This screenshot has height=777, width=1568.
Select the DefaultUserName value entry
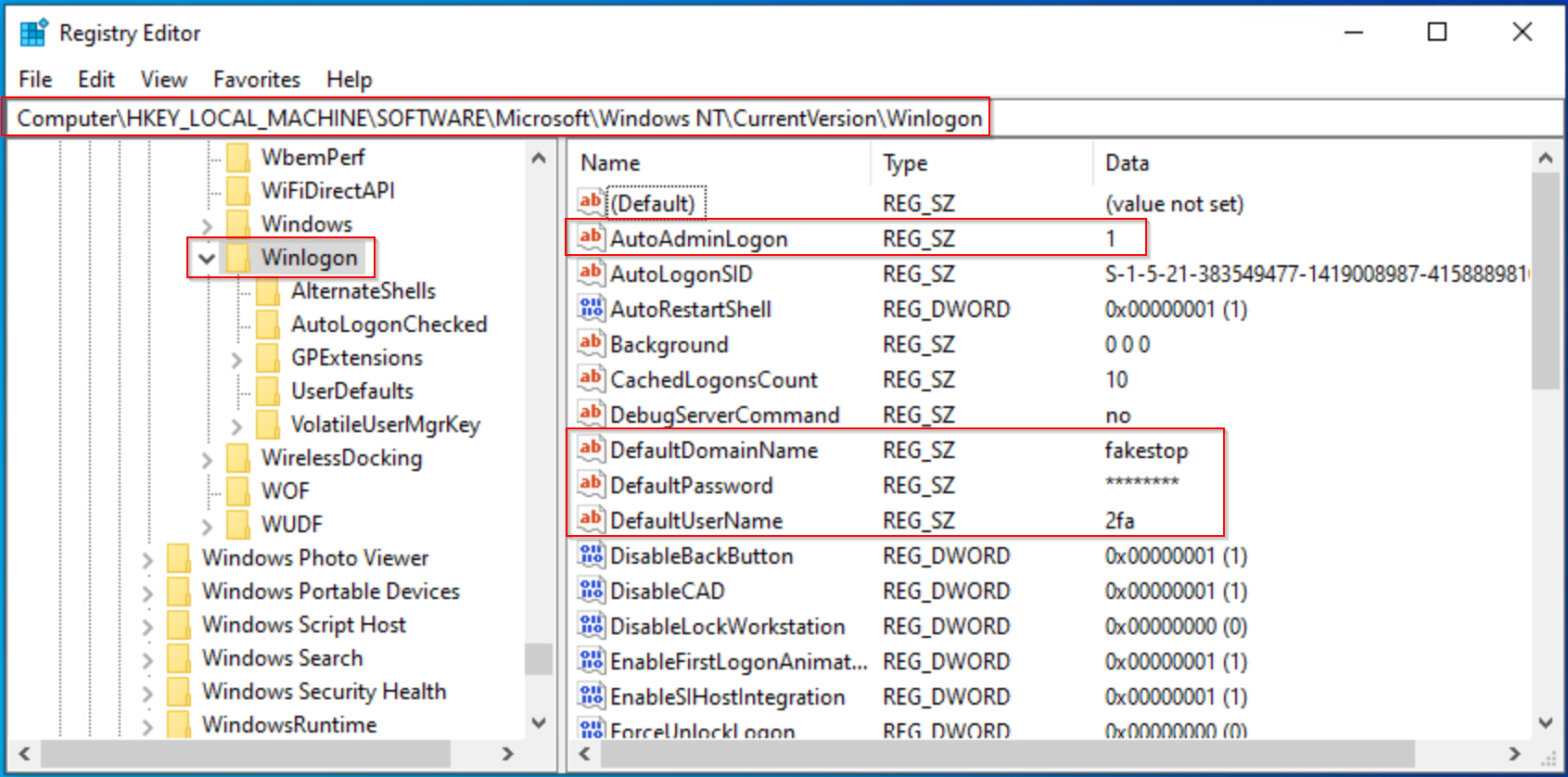pos(695,520)
